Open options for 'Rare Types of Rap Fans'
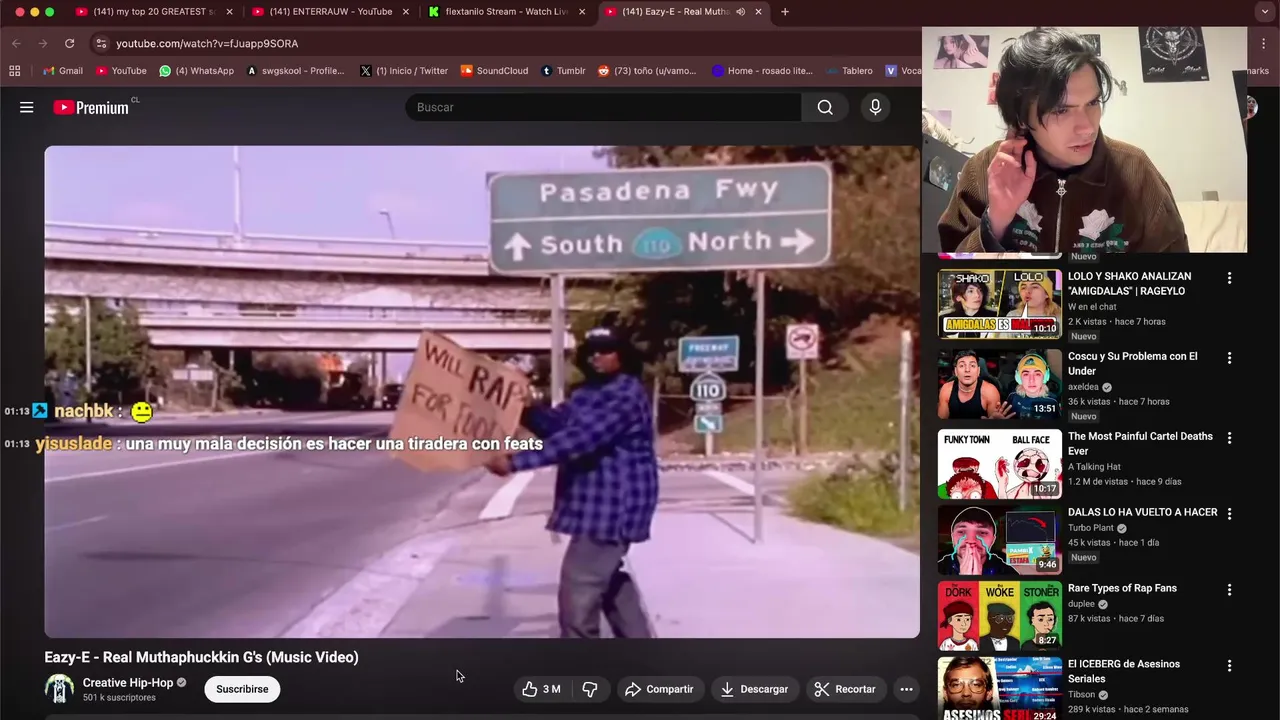1280x720 pixels. click(1230, 590)
